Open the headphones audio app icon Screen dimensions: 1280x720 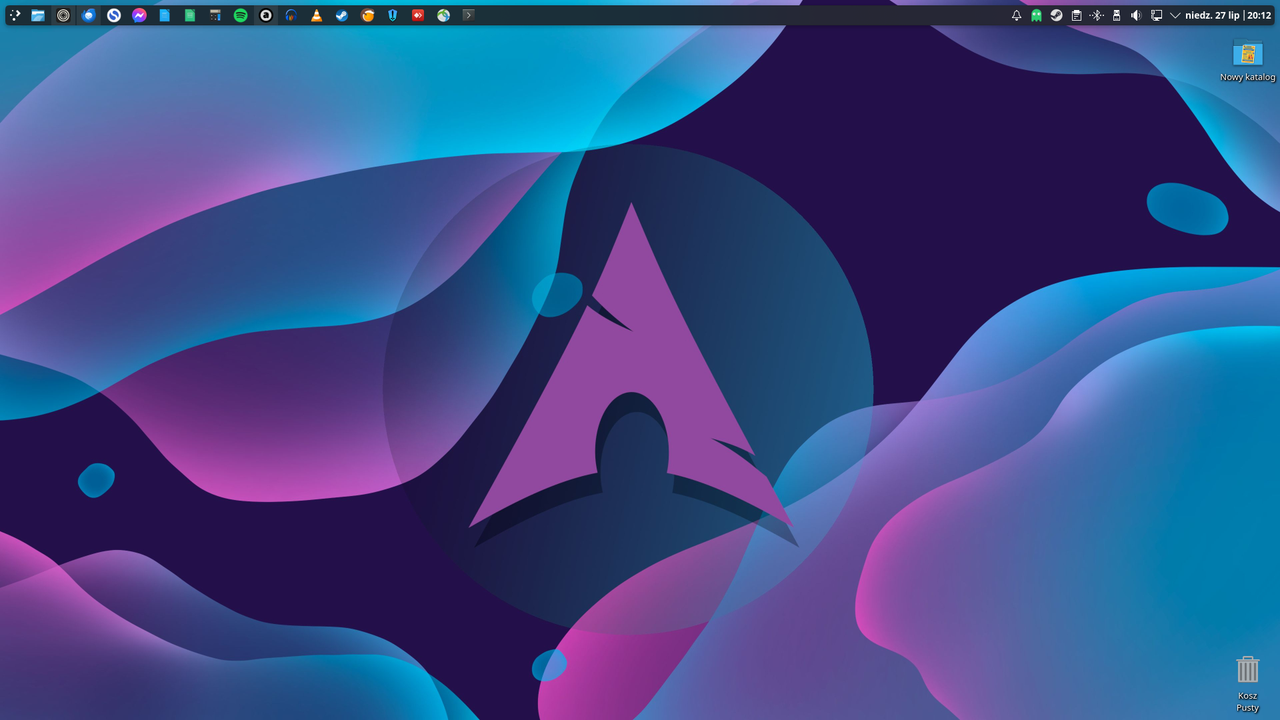click(x=291, y=15)
